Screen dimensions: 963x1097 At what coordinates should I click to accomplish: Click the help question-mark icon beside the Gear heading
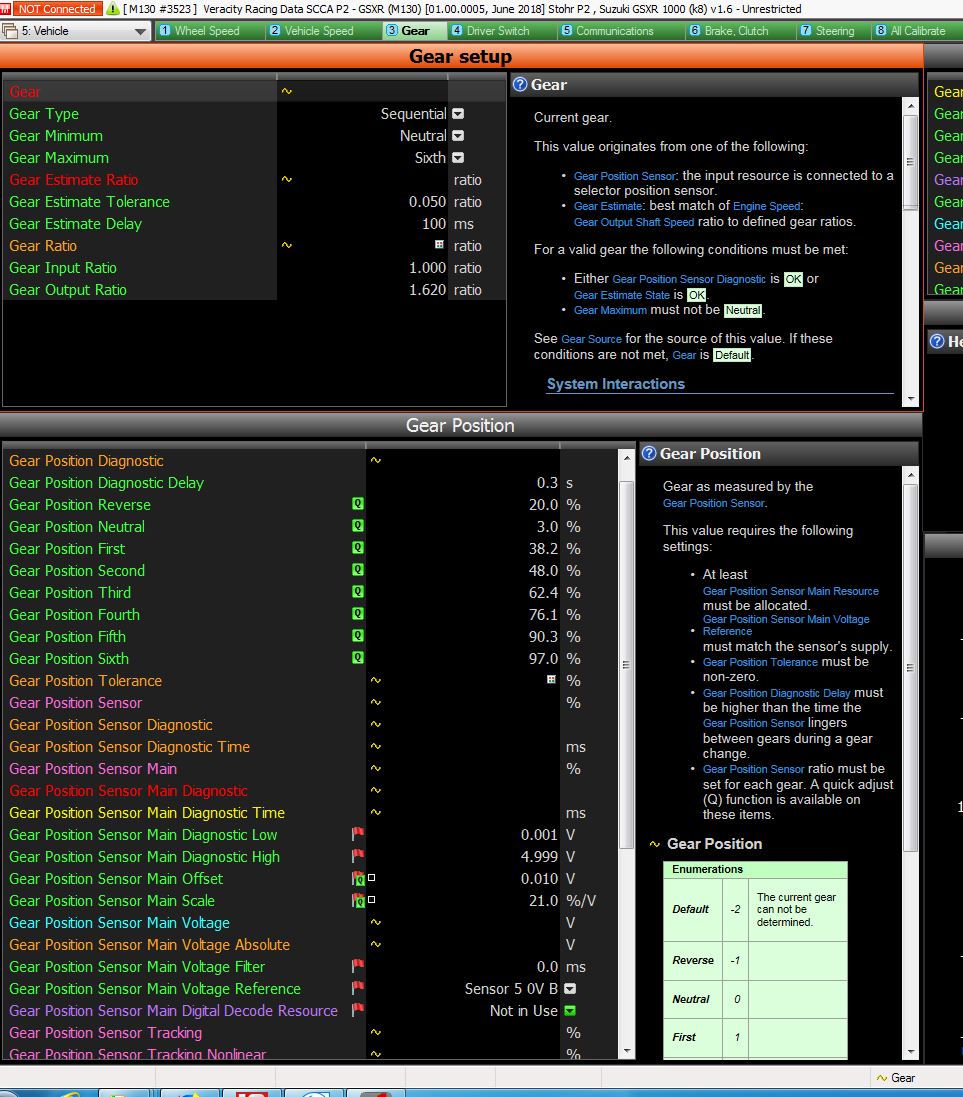point(520,85)
